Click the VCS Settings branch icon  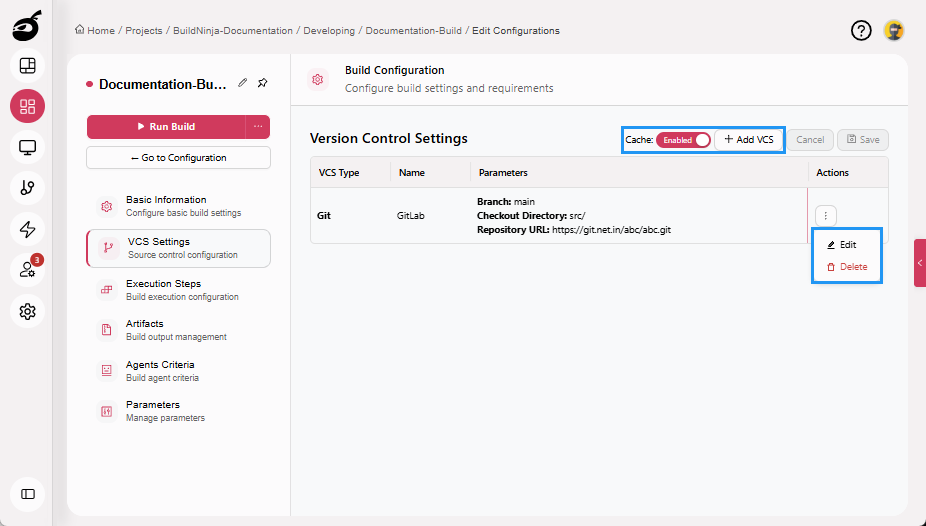click(x=108, y=248)
